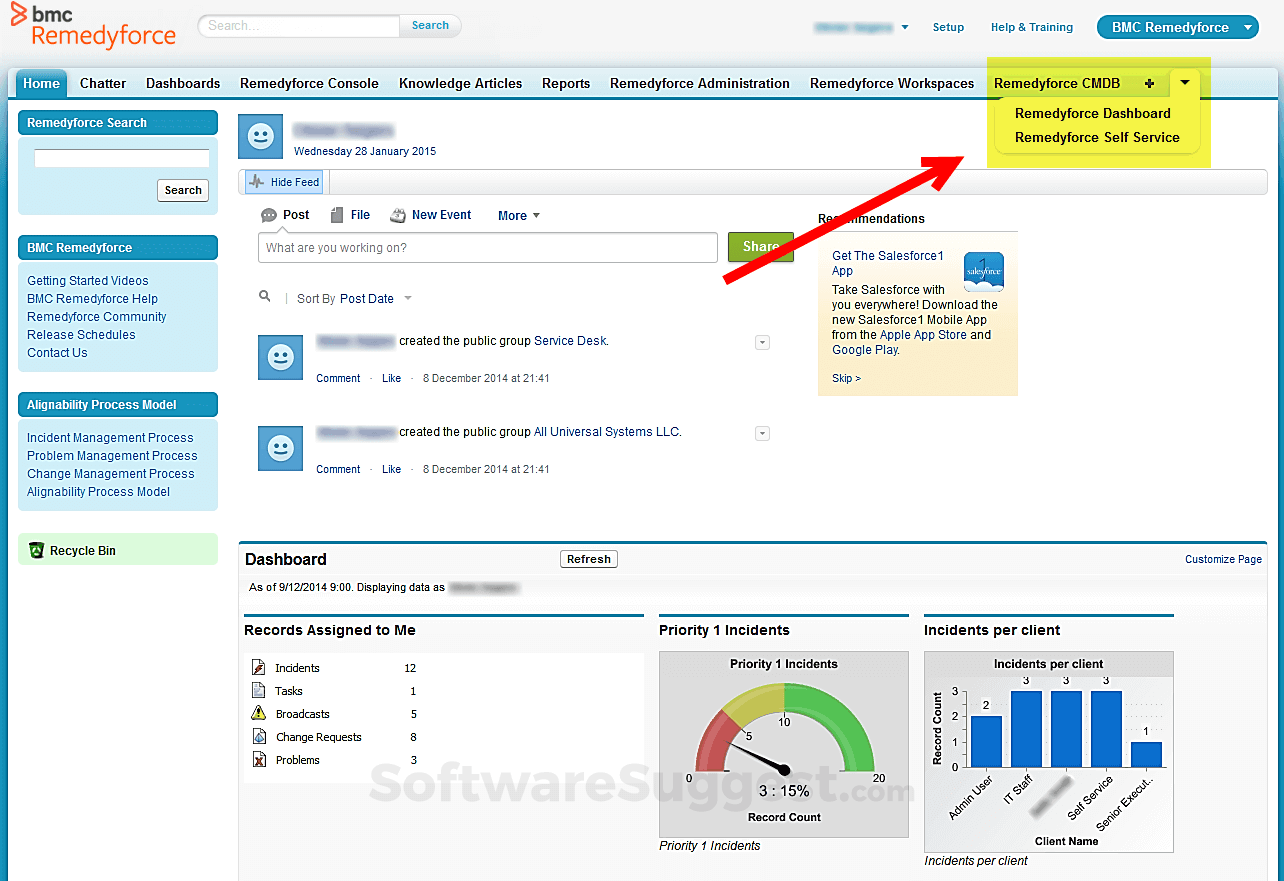Open the Problem Management Process link
Image resolution: width=1284 pixels, height=881 pixels.
tap(112, 456)
